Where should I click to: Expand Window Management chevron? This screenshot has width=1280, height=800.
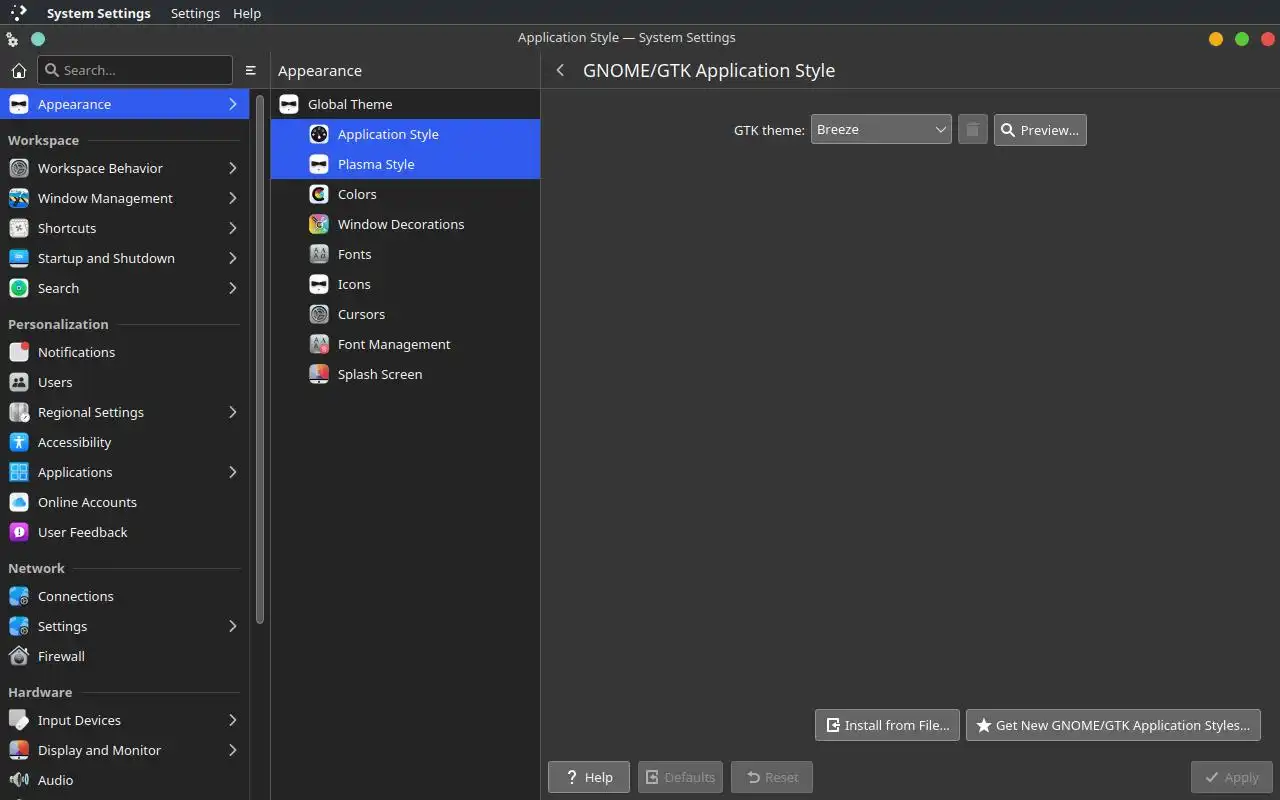[232, 198]
